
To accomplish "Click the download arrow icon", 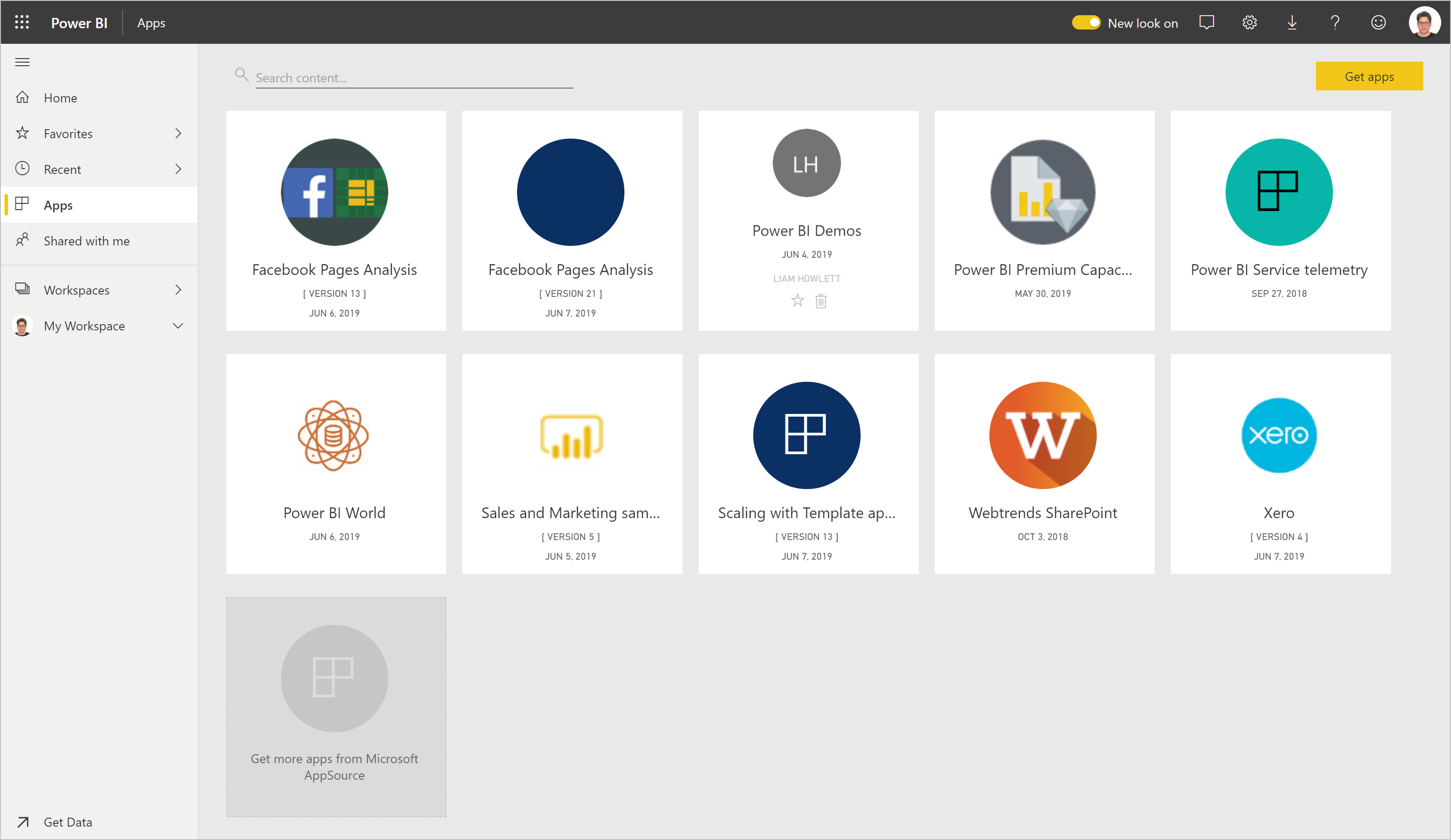I will pos(1292,22).
